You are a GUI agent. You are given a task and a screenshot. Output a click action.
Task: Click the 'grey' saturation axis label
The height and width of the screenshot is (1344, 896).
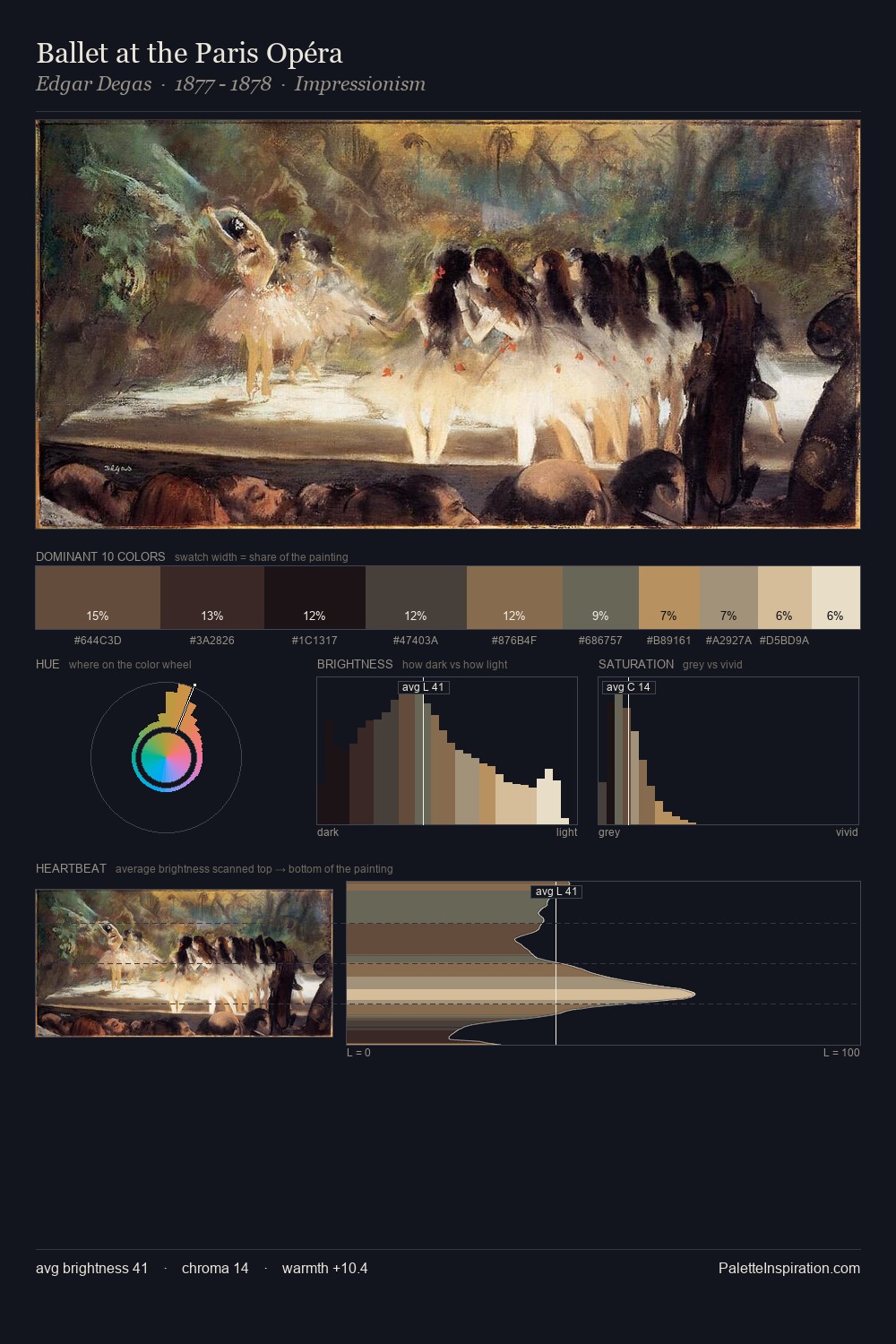coord(609,832)
